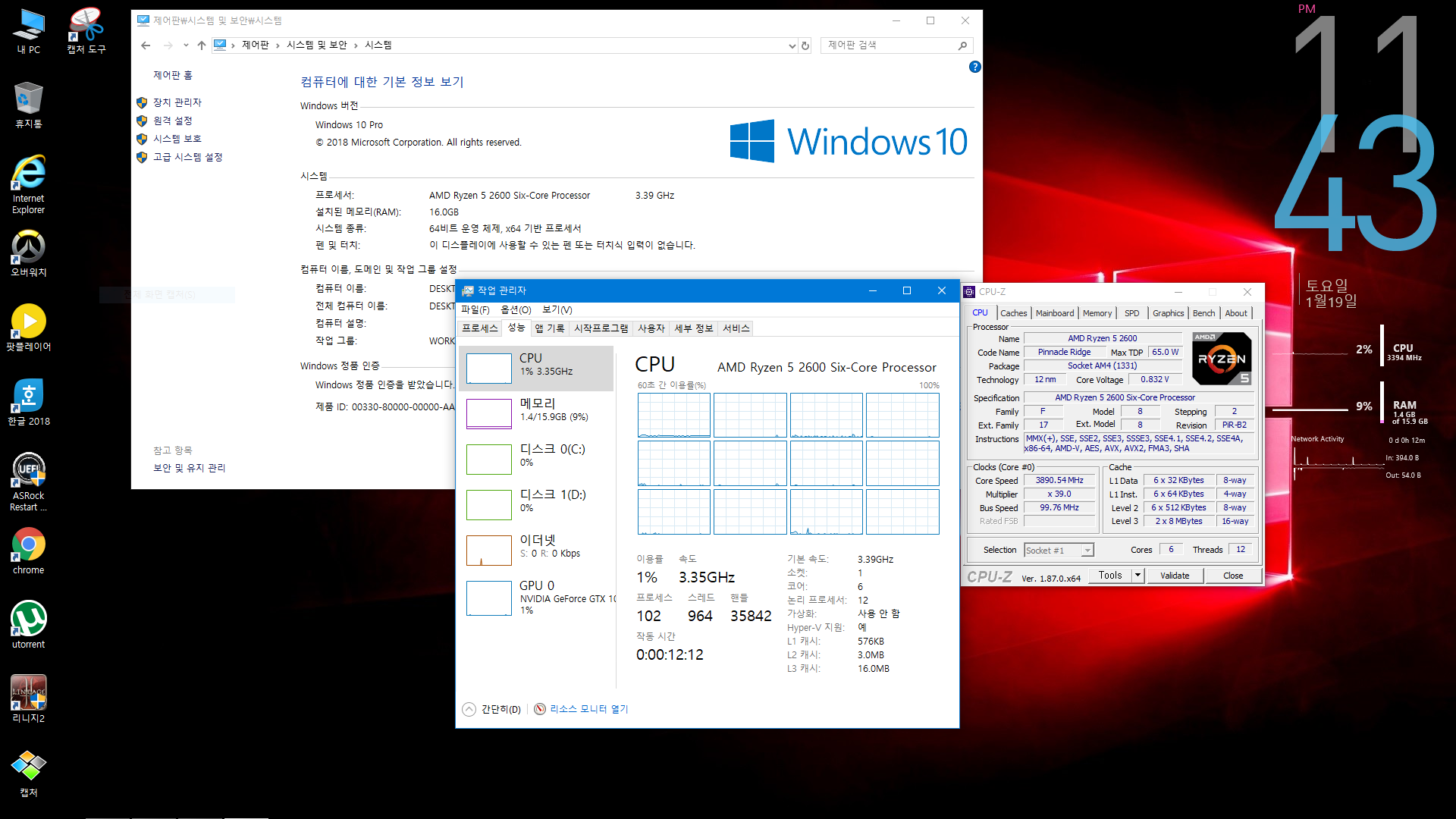Click the forward arrow in Control Panel
The image size is (1456, 819).
(x=168, y=45)
